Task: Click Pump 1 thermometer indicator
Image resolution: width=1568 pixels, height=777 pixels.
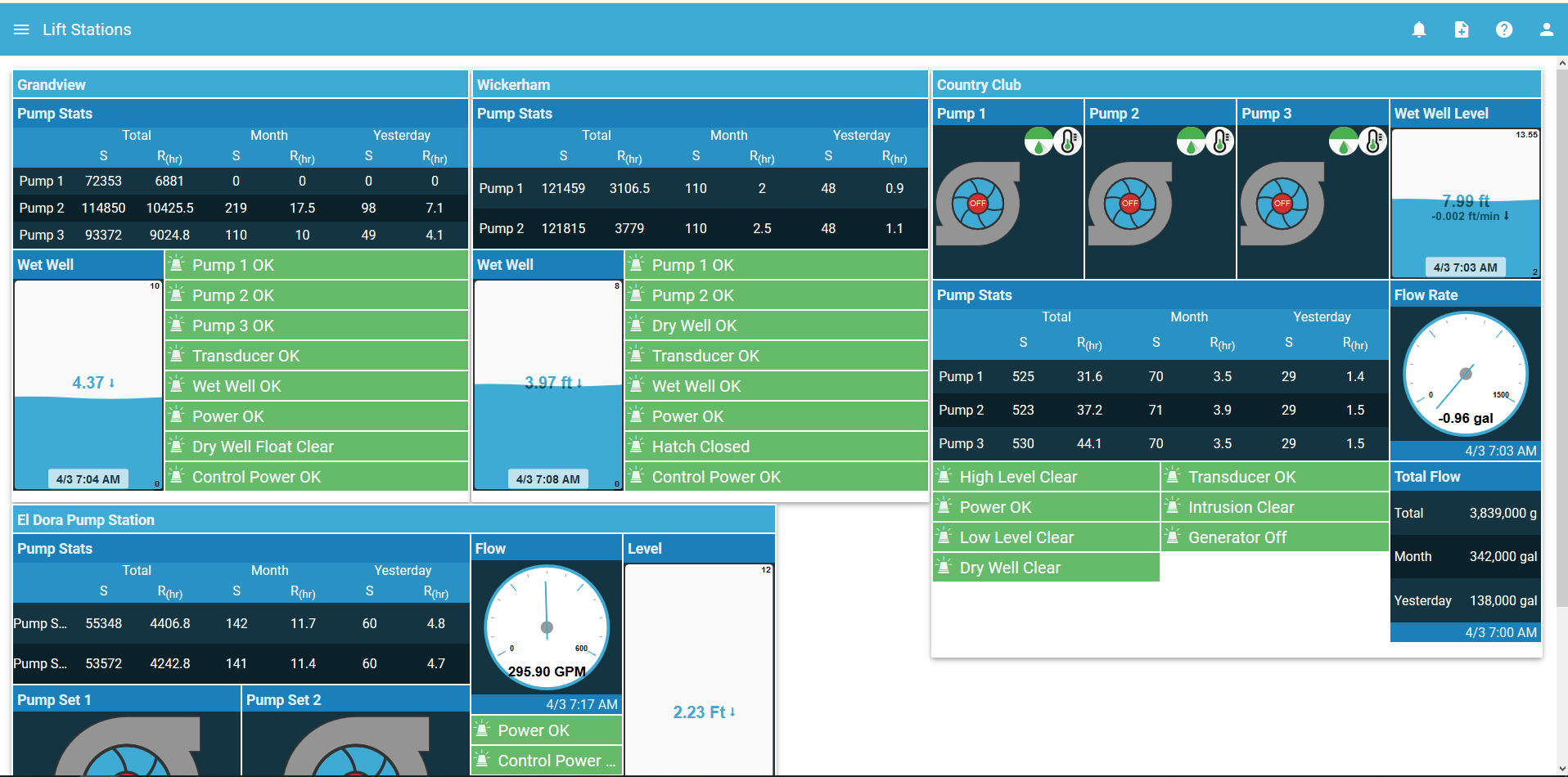Action: pos(1067,141)
